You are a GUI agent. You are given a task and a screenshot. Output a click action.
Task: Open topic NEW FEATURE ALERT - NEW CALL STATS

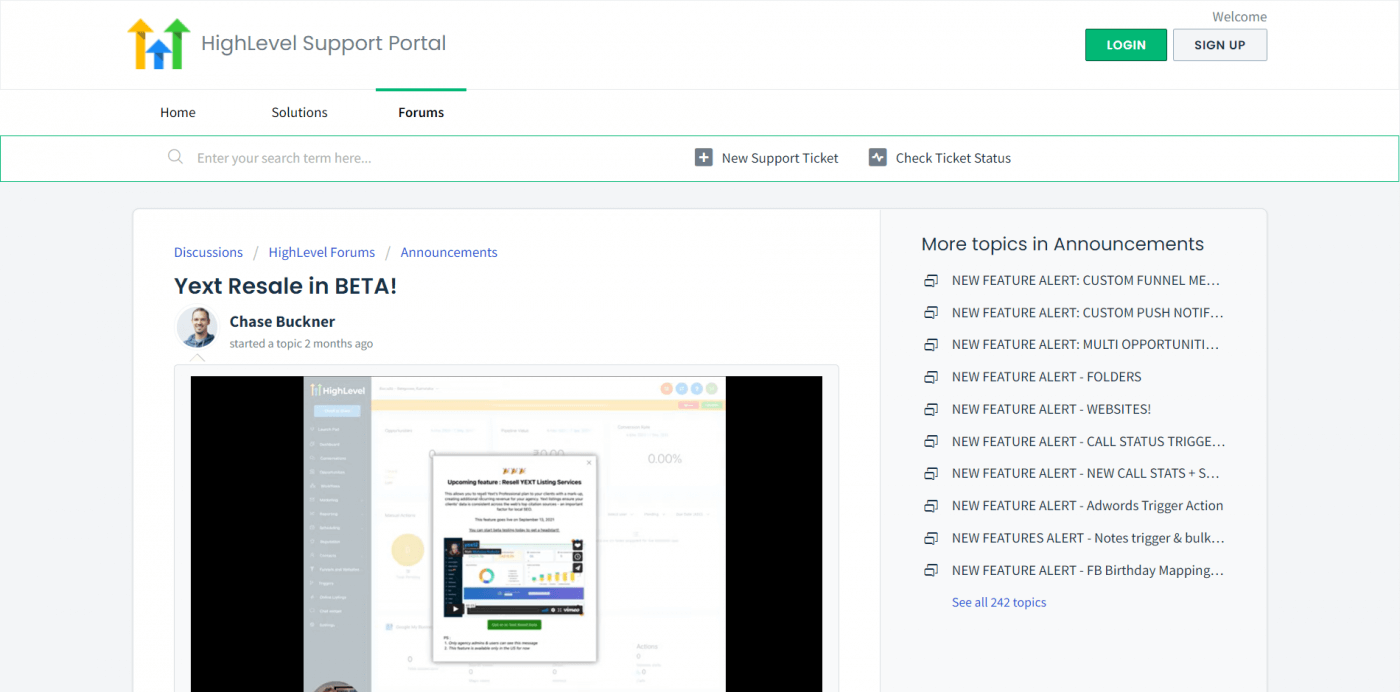pyautogui.click(x=1086, y=473)
